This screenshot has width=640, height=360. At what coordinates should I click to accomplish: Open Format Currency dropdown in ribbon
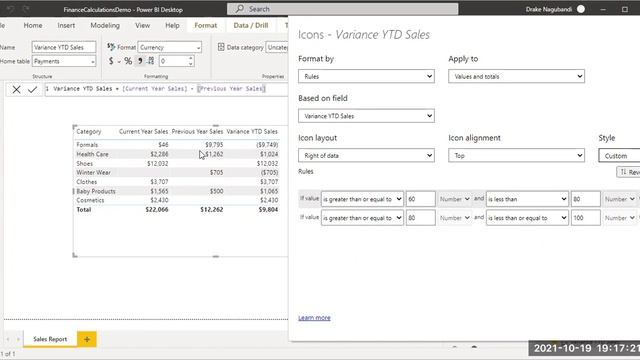(170, 47)
